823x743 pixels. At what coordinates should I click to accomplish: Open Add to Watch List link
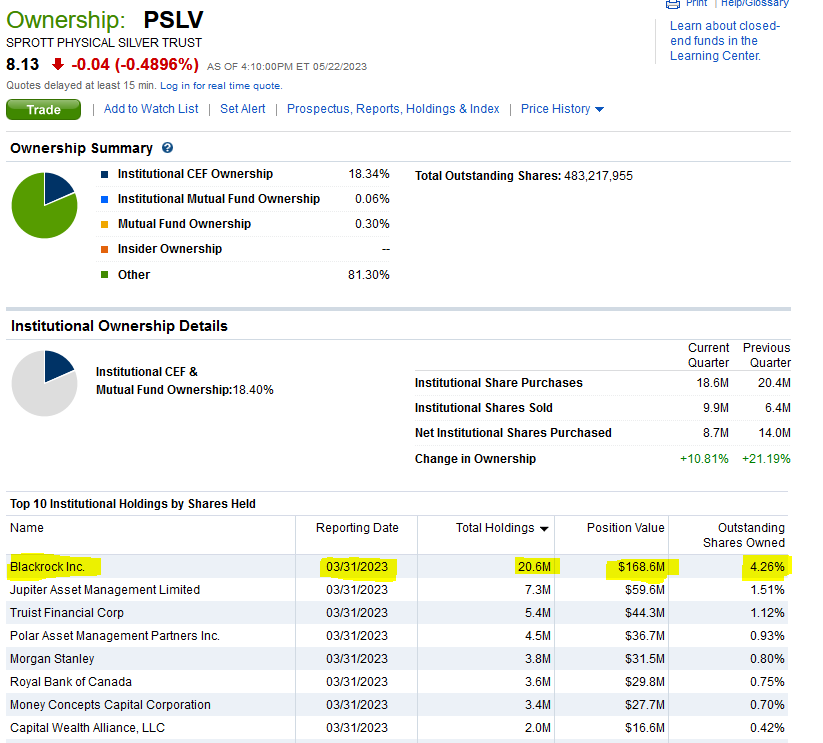[x=151, y=109]
